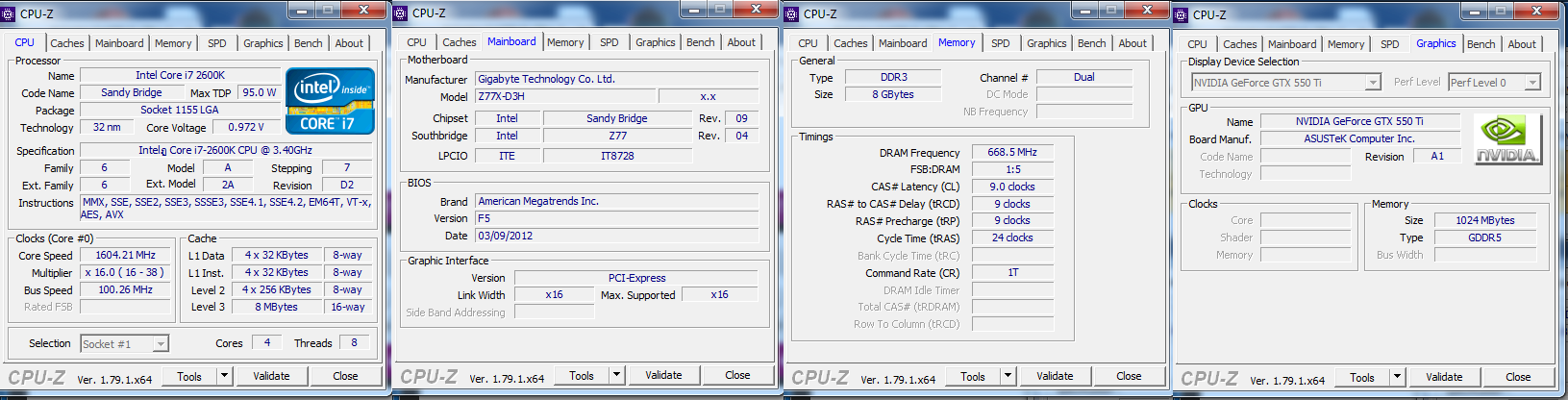Select Memory tab in the Graphics window
The width and height of the screenshot is (1568, 400).
(1346, 44)
